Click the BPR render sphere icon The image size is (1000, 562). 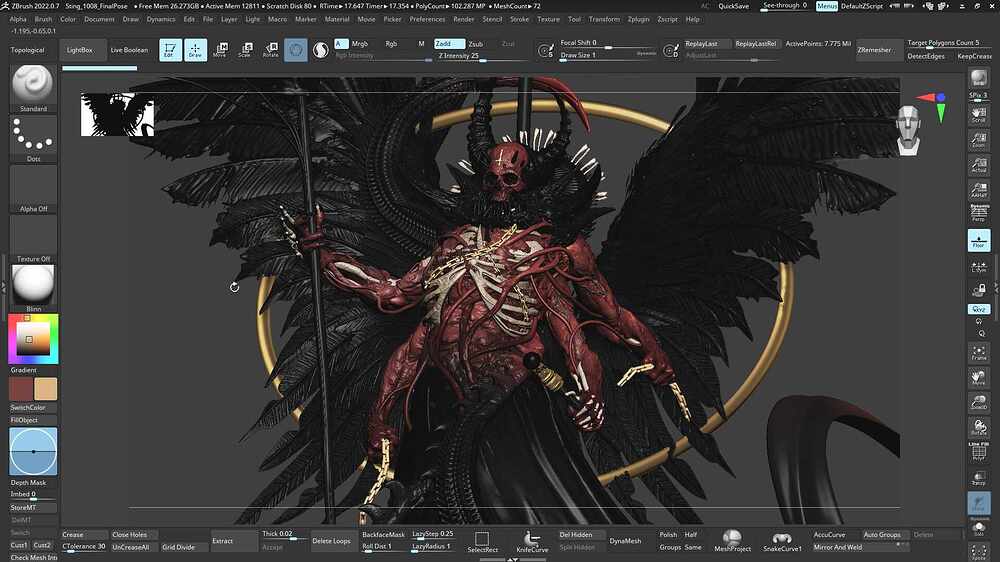(978, 78)
